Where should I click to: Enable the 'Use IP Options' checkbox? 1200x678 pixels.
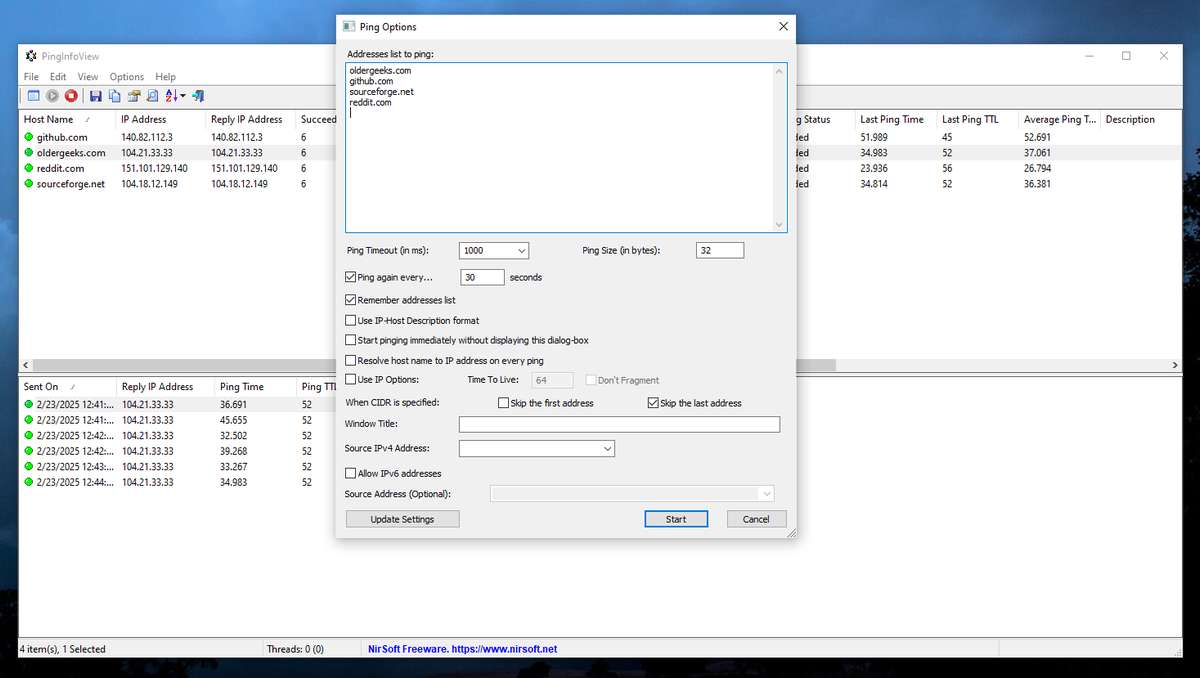tap(351, 379)
